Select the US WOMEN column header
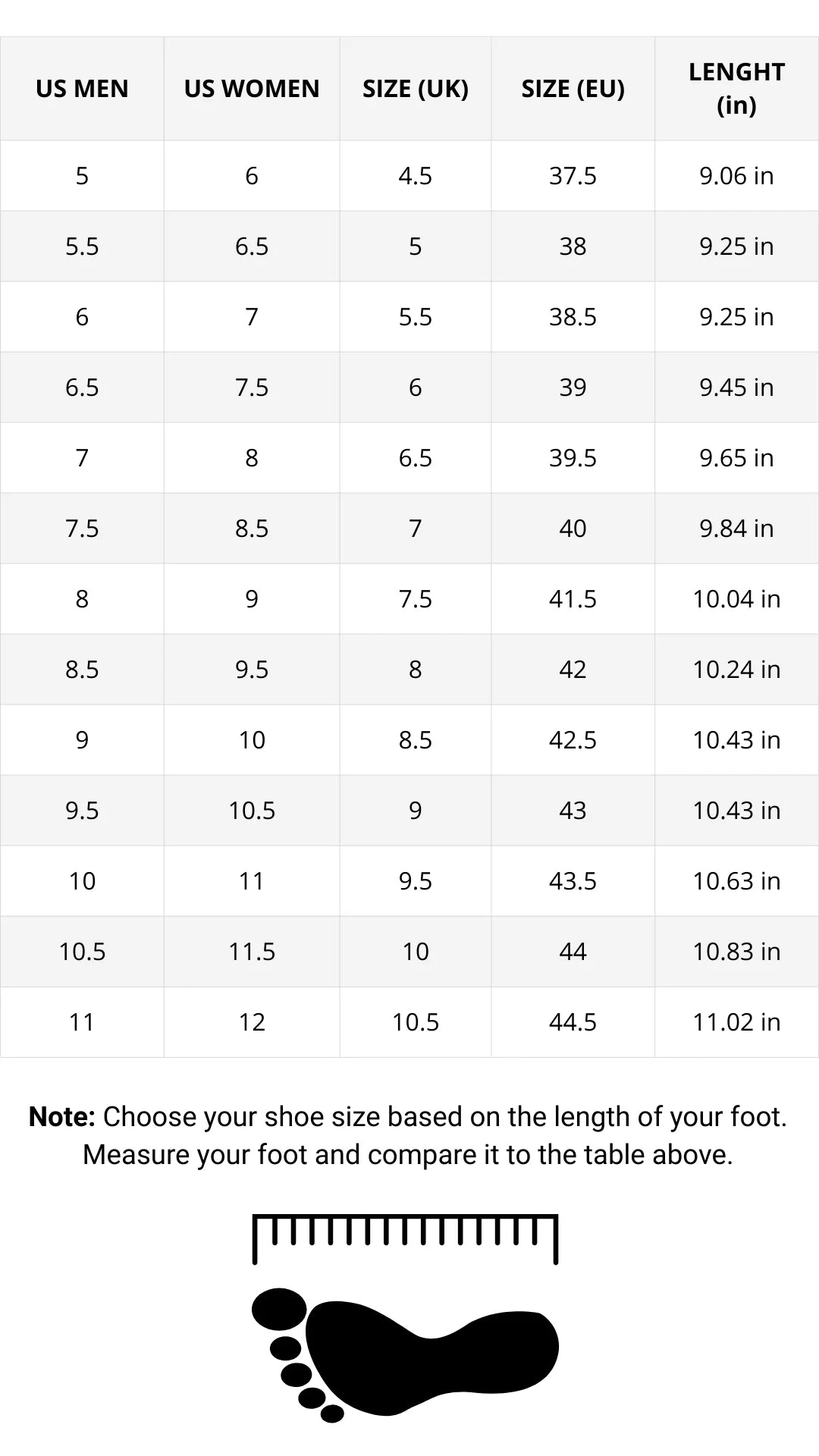Screen dimensions: 819x1456 252,89
